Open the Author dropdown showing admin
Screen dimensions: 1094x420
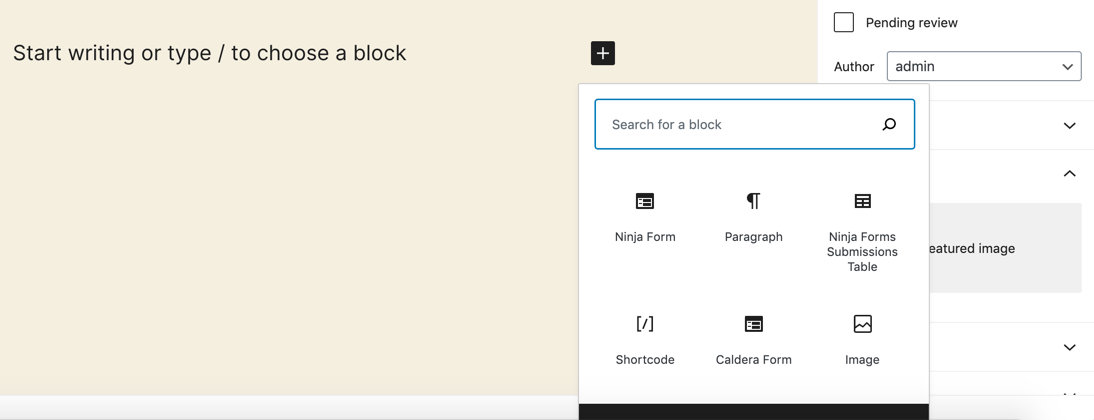pos(983,67)
